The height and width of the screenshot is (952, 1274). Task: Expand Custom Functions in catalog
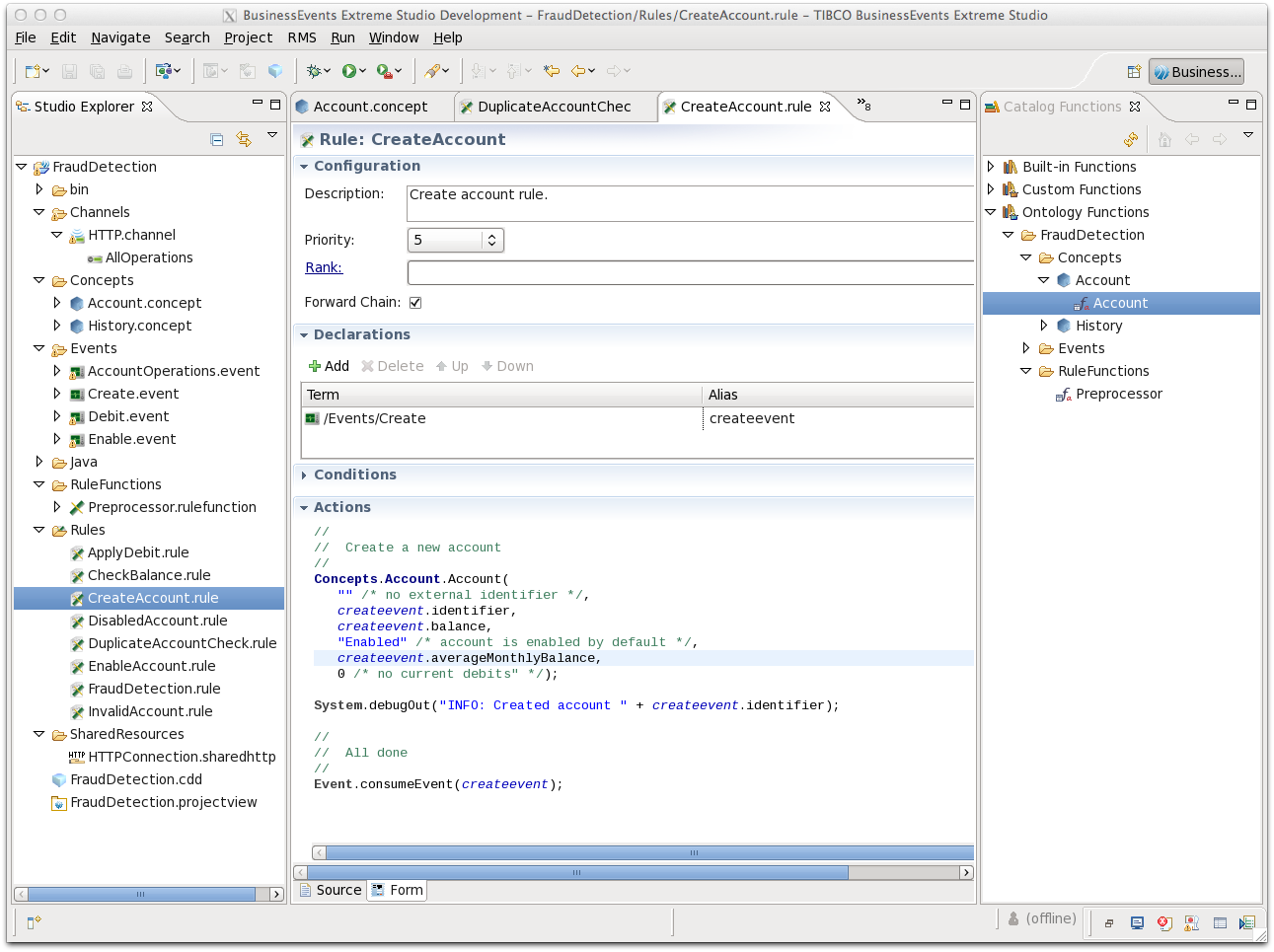pos(992,189)
